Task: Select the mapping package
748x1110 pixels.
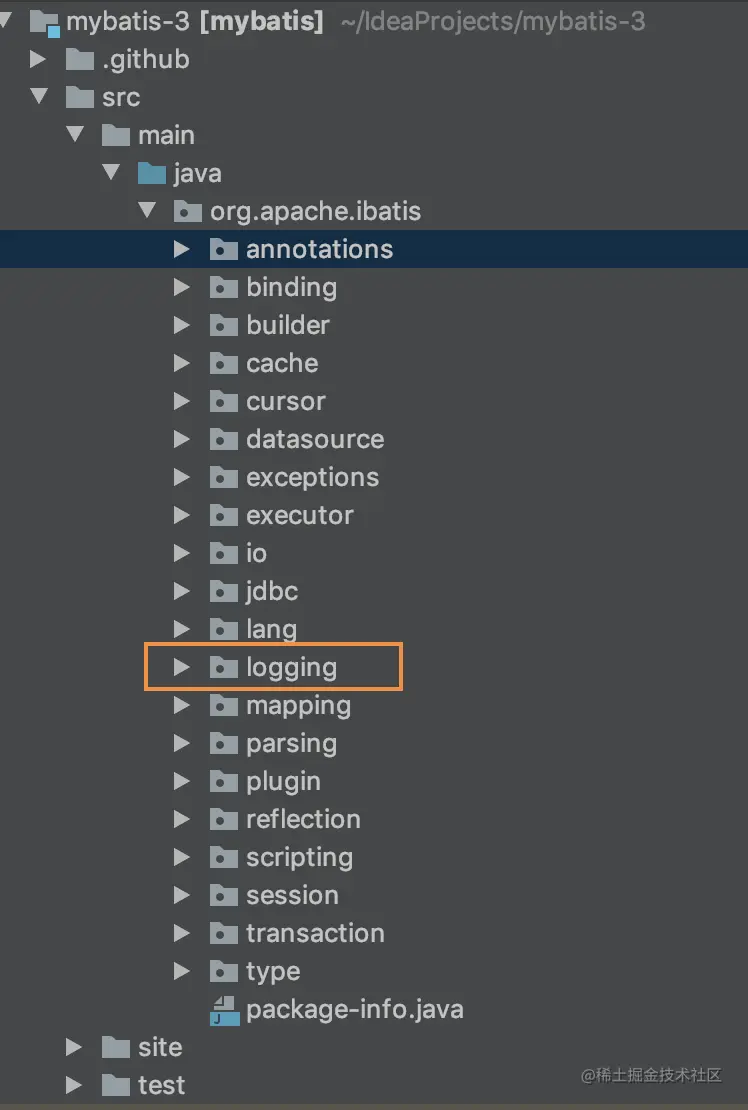Action: coord(298,706)
